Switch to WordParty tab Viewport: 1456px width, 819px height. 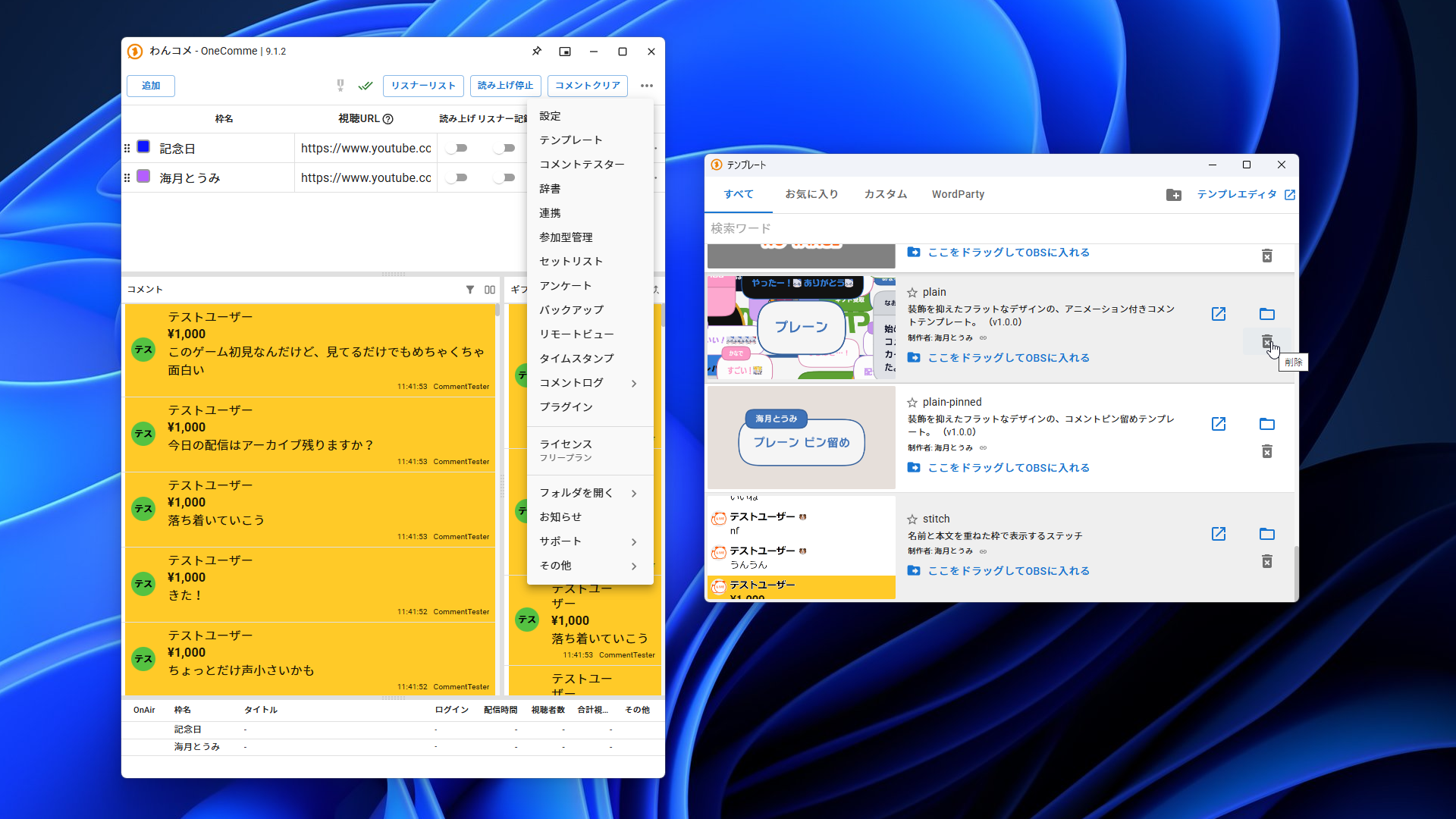pyautogui.click(x=958, y=195)
